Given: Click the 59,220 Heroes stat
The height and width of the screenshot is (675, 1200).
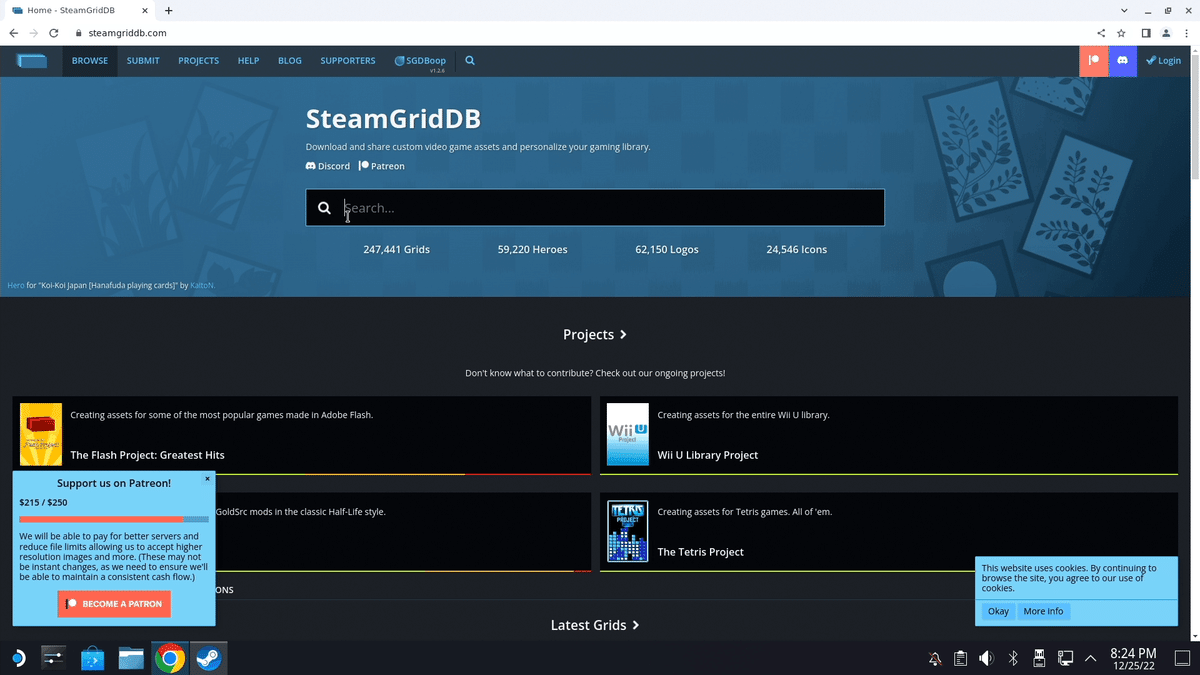Looking at the screenshot, I should 532,249.
